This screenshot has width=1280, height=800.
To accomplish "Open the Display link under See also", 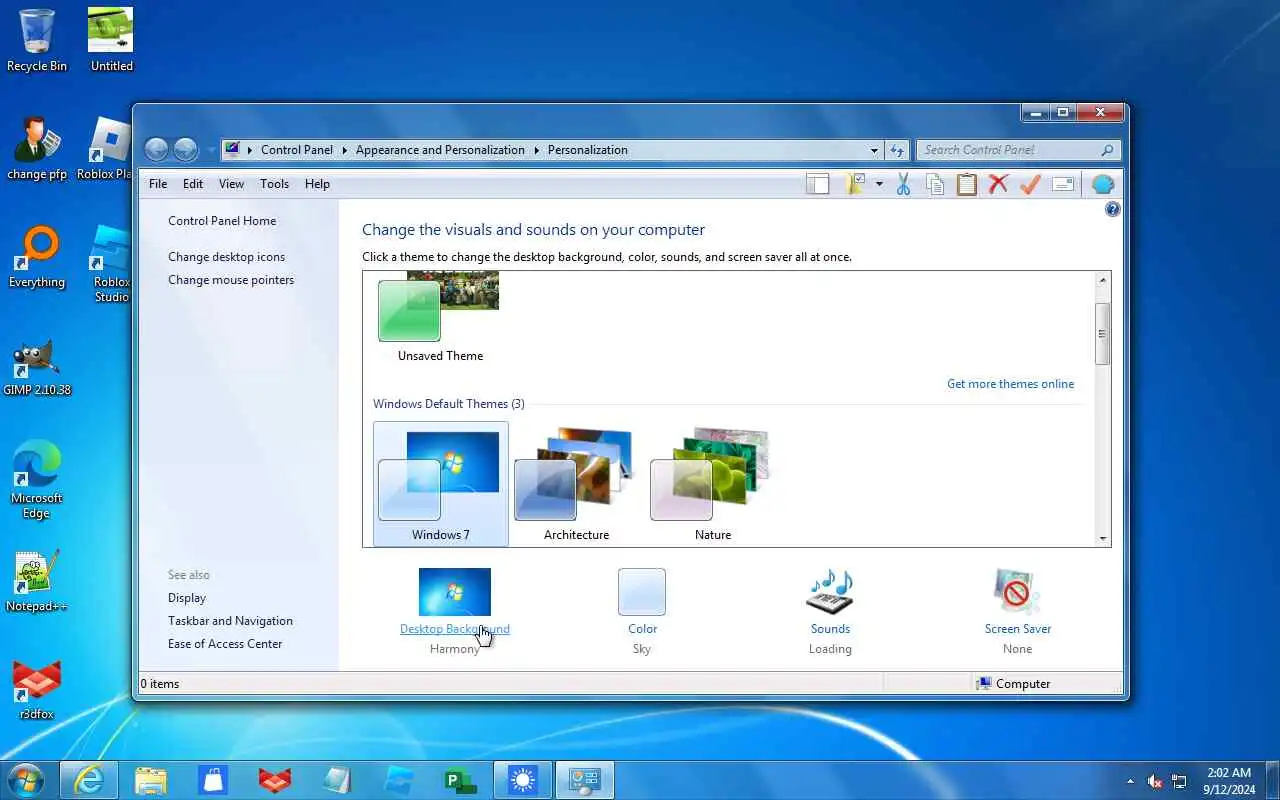I will pyautogui.click(x=187, y=598).
